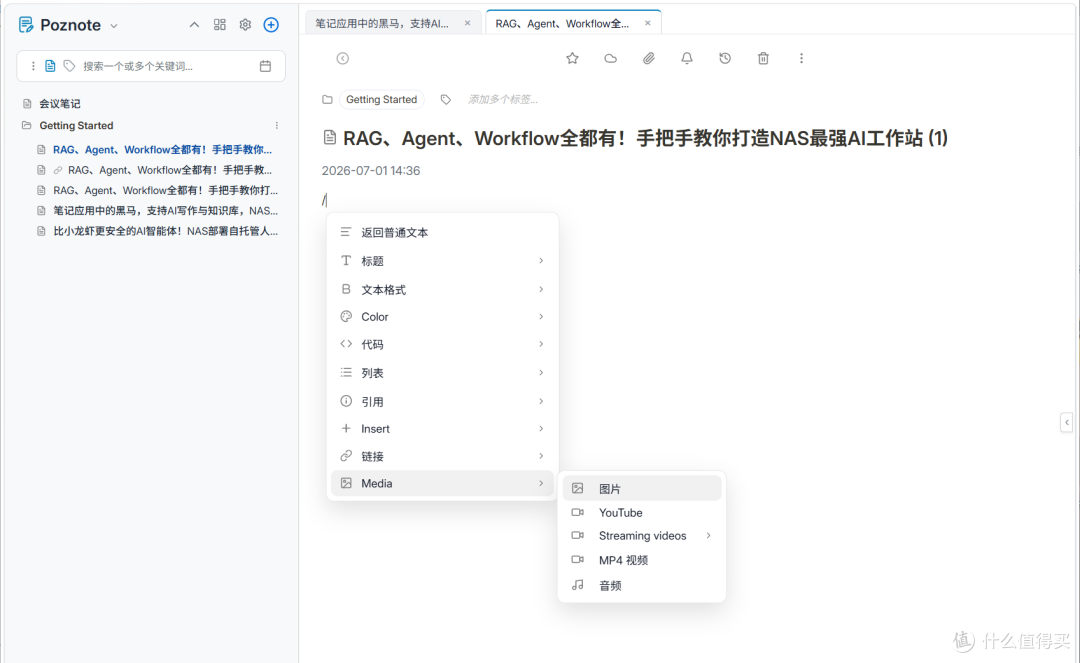This screenshot has height=663, width=1080.
Task: Open settings gear in the sidebar header
Action: [245, 25]
